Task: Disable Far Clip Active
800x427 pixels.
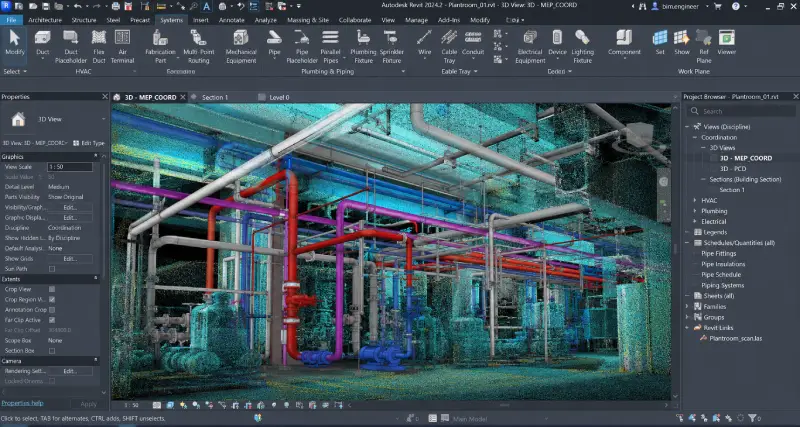Action: [x=52, y=320]
